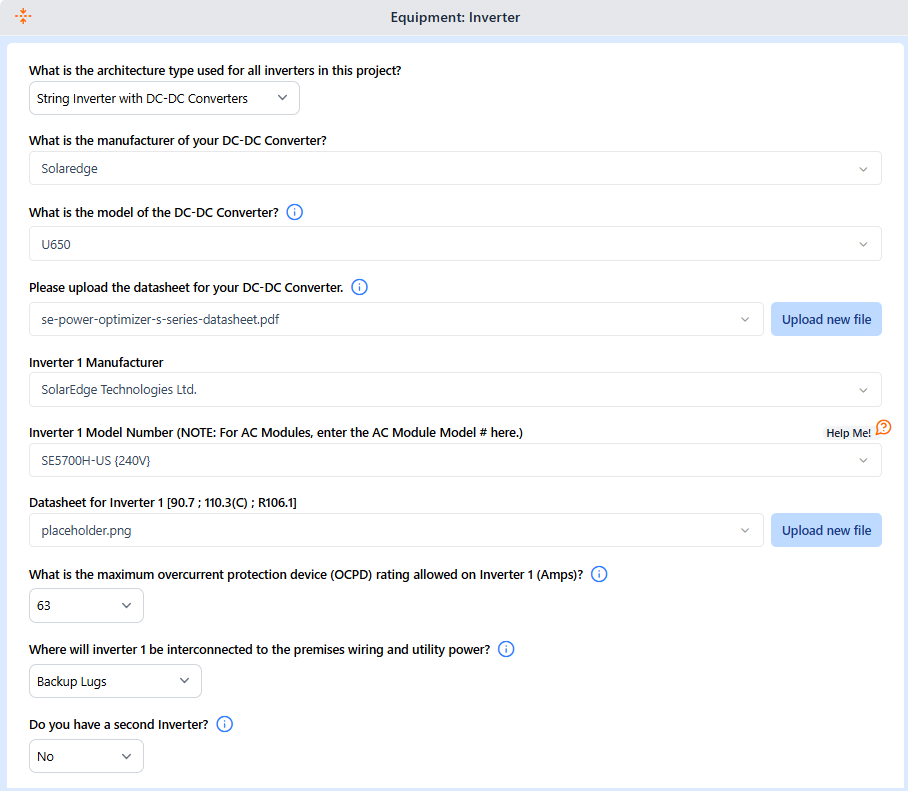Image resolution: width=908 pixels, height=791 pixels.
Task: Select the se-power-optimizer datasheet file dropdown
Action: click(396, 319)
